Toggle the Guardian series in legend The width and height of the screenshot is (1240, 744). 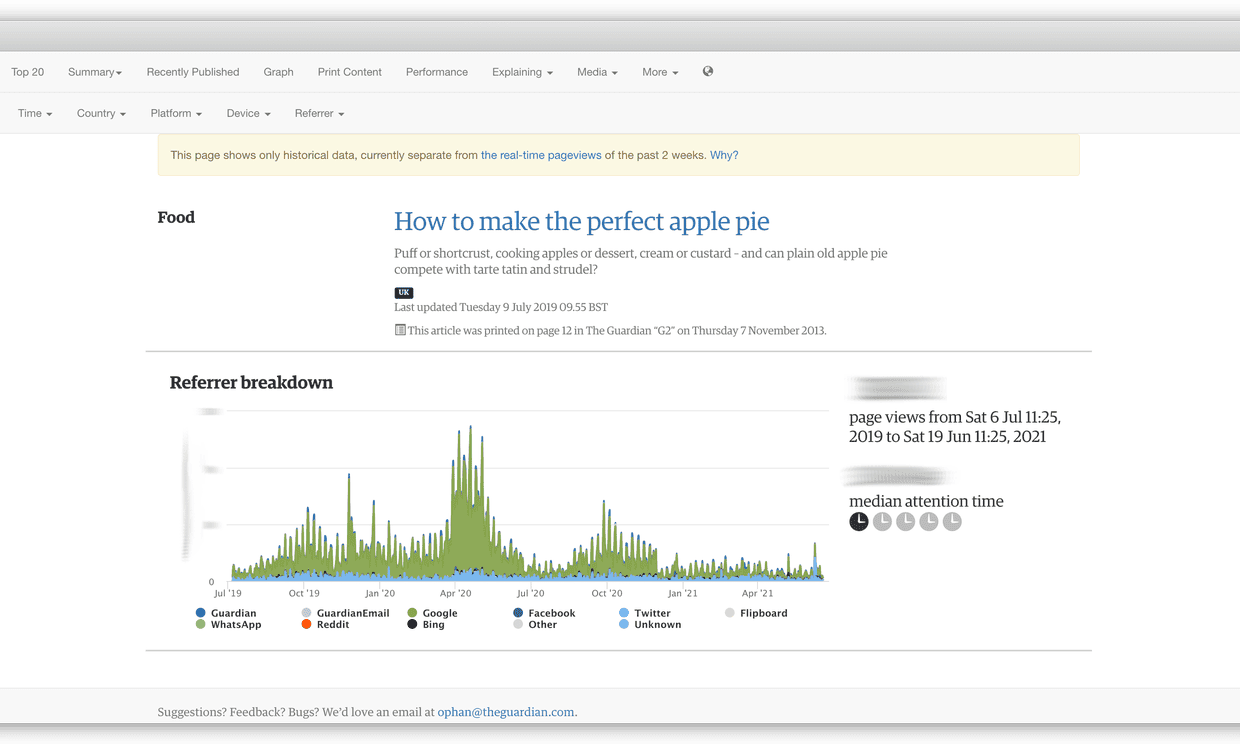tap(226, 613)
